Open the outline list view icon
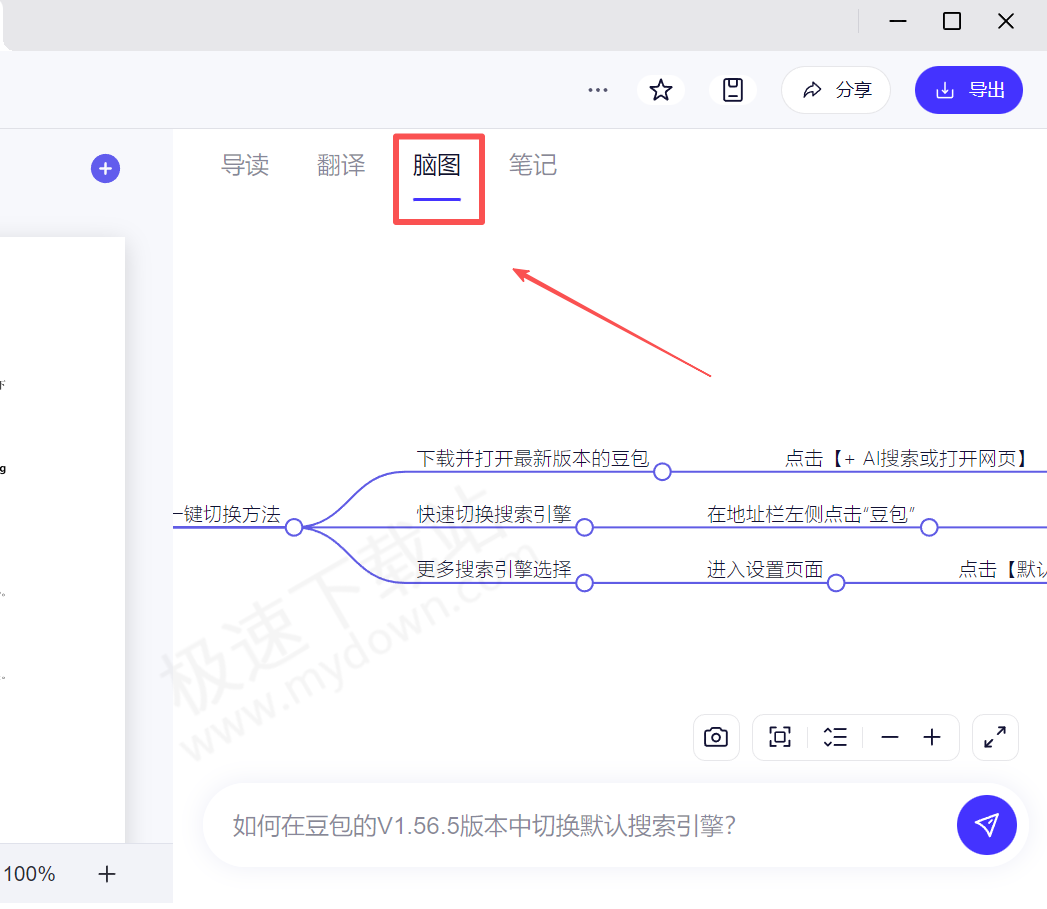 [x=836, y=737]
